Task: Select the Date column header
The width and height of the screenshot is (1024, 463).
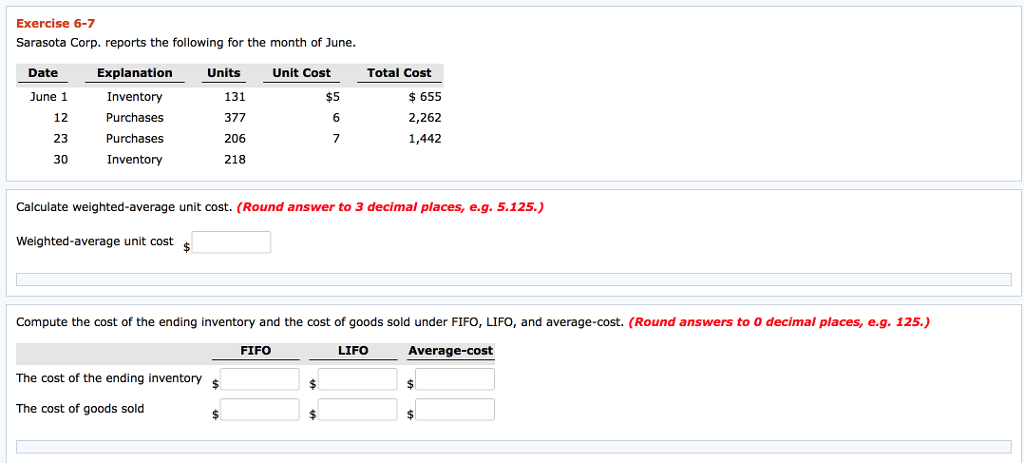Action: tap(43, 73)
